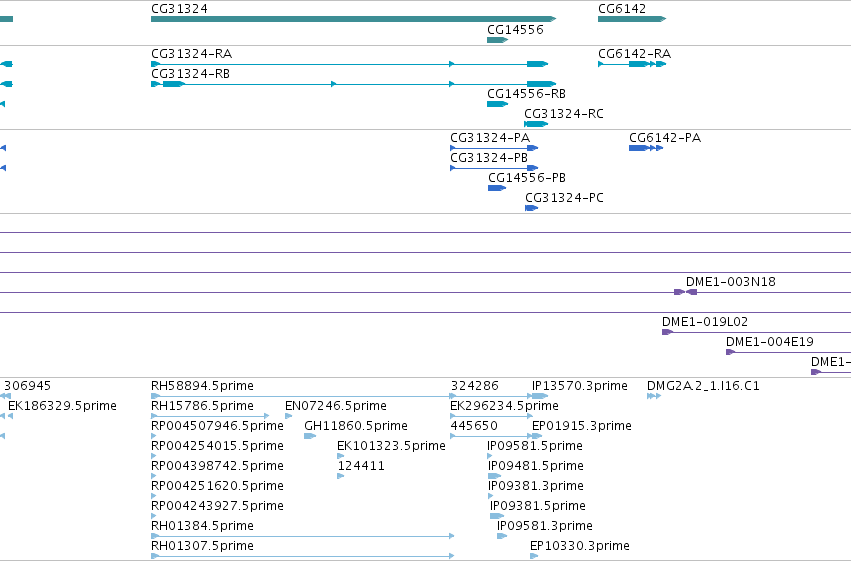Click the EP01915.3prime EST label
This screenshot has height=561, width=851.
tap(582, 426)
